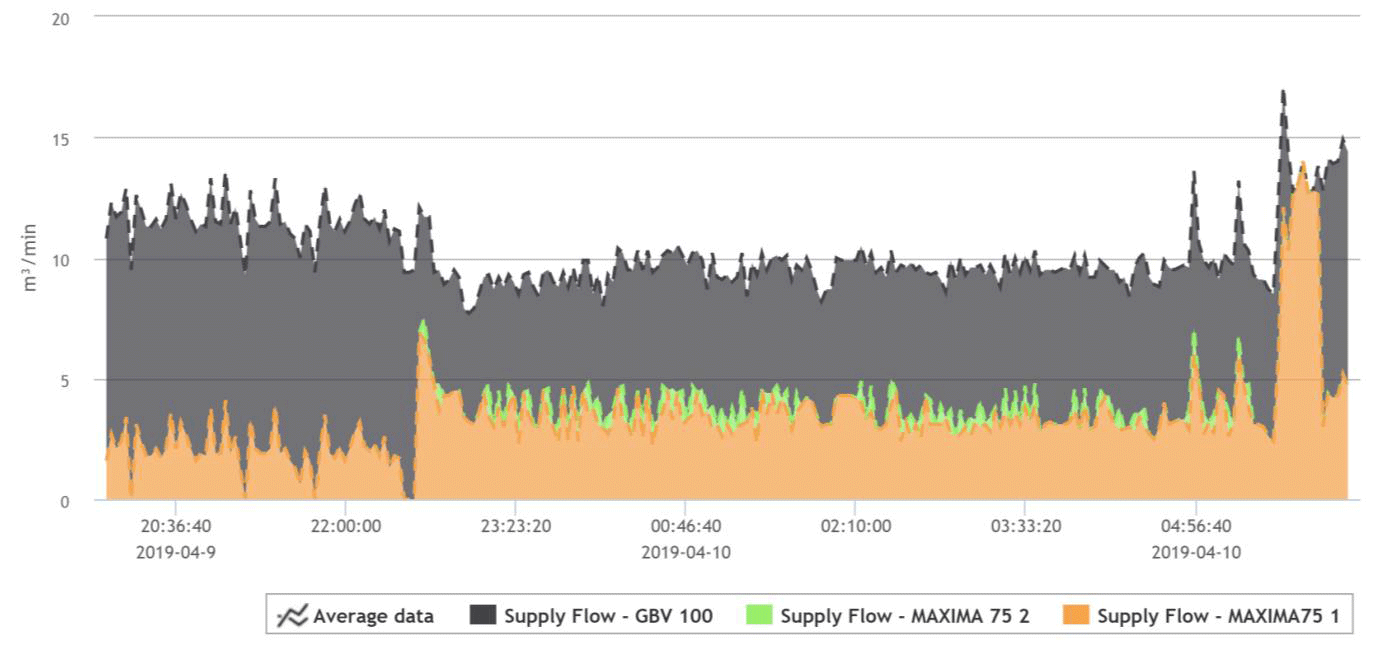The height and width of the screenshot is (659, 1383).
Task: Select the 00:46:40 time label
Action: point(685,525)
